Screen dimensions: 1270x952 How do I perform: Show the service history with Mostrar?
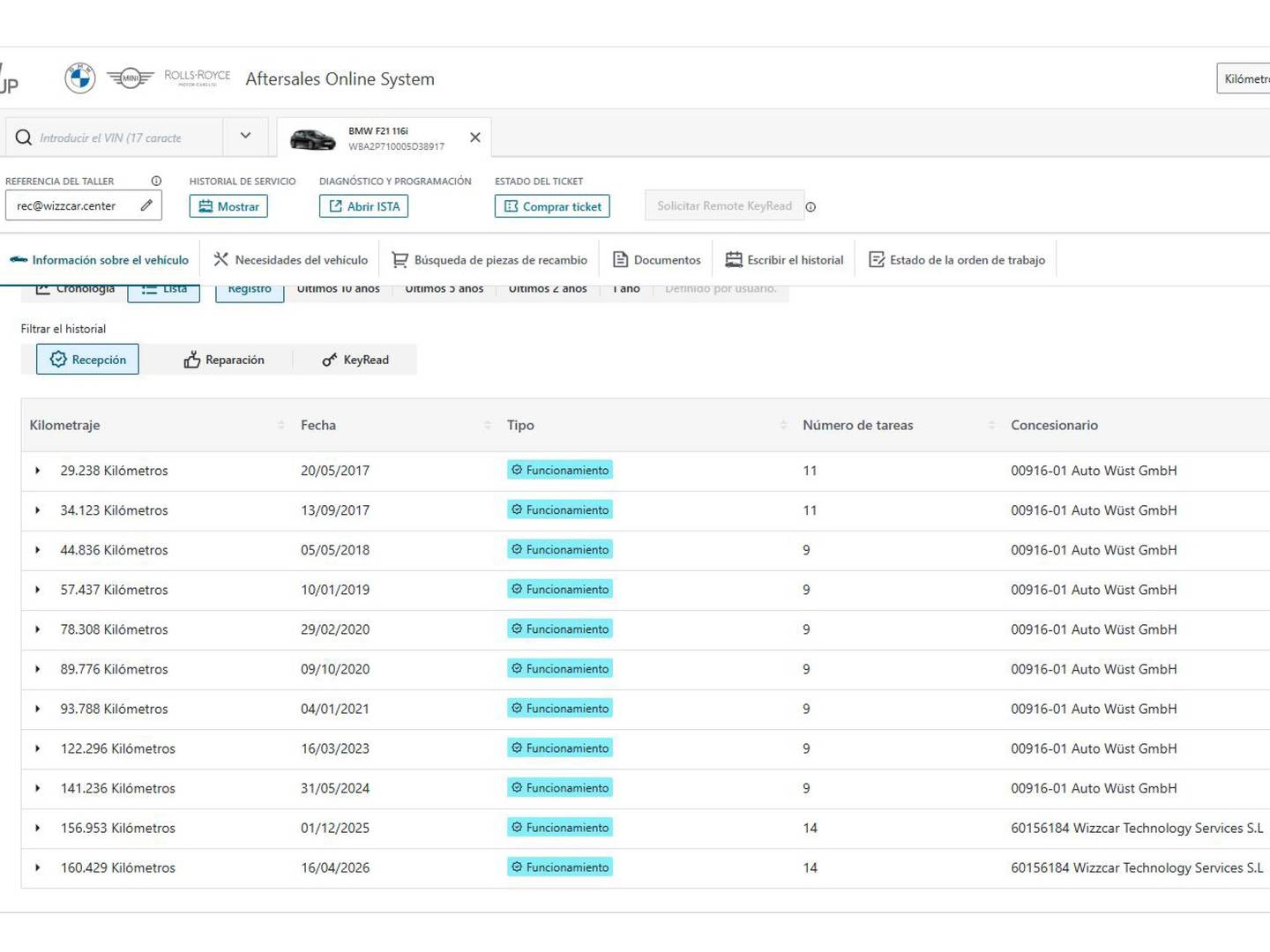point(228,206)
